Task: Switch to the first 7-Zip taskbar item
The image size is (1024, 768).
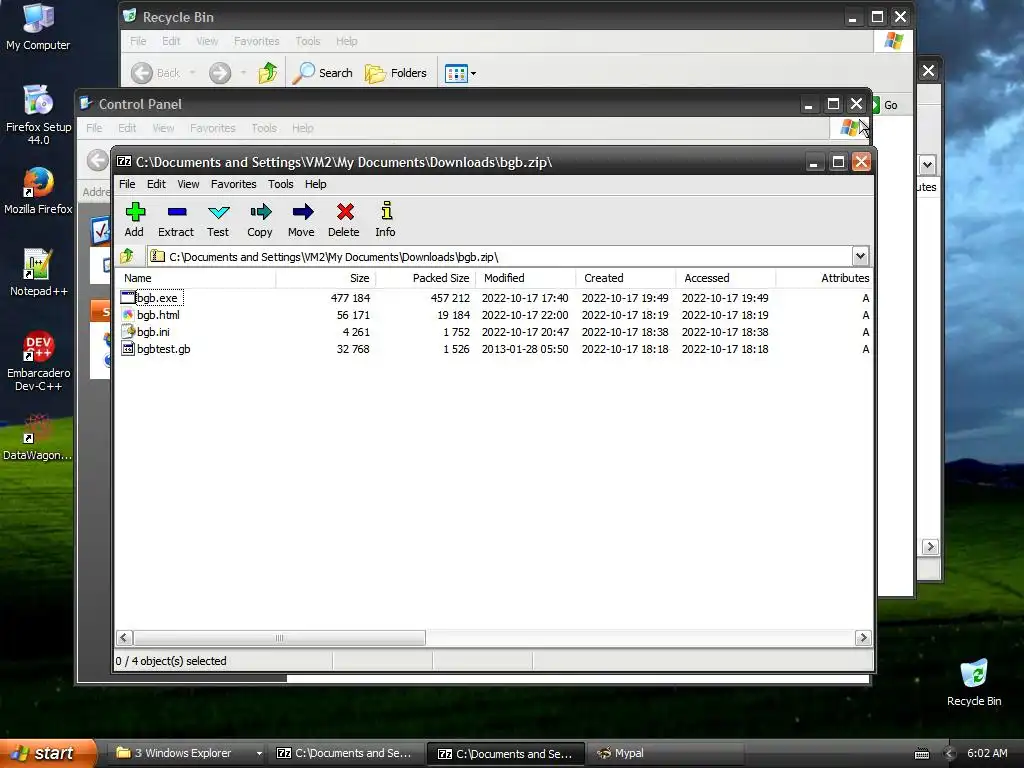Action: pos(347,753)
